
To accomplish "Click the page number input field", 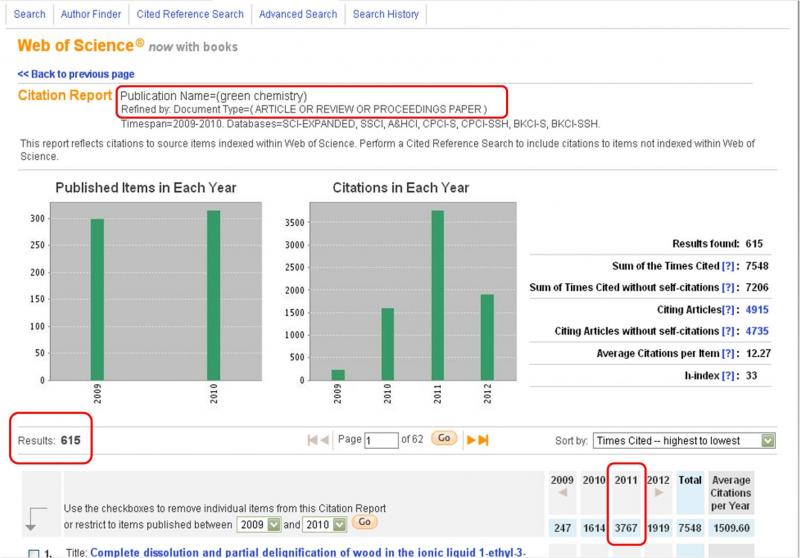I will point(381,440).
